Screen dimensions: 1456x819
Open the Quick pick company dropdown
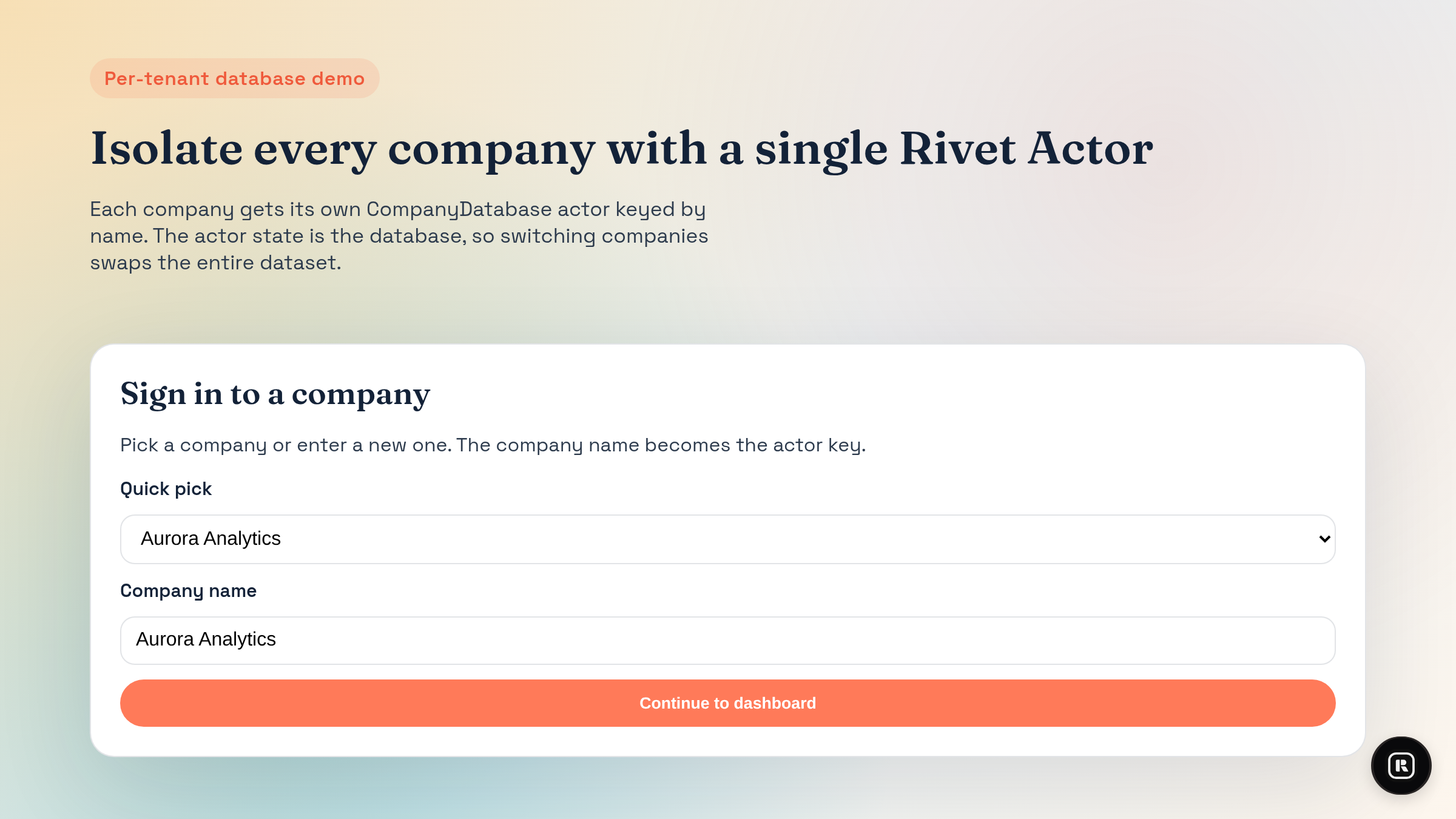click(727, 539)
